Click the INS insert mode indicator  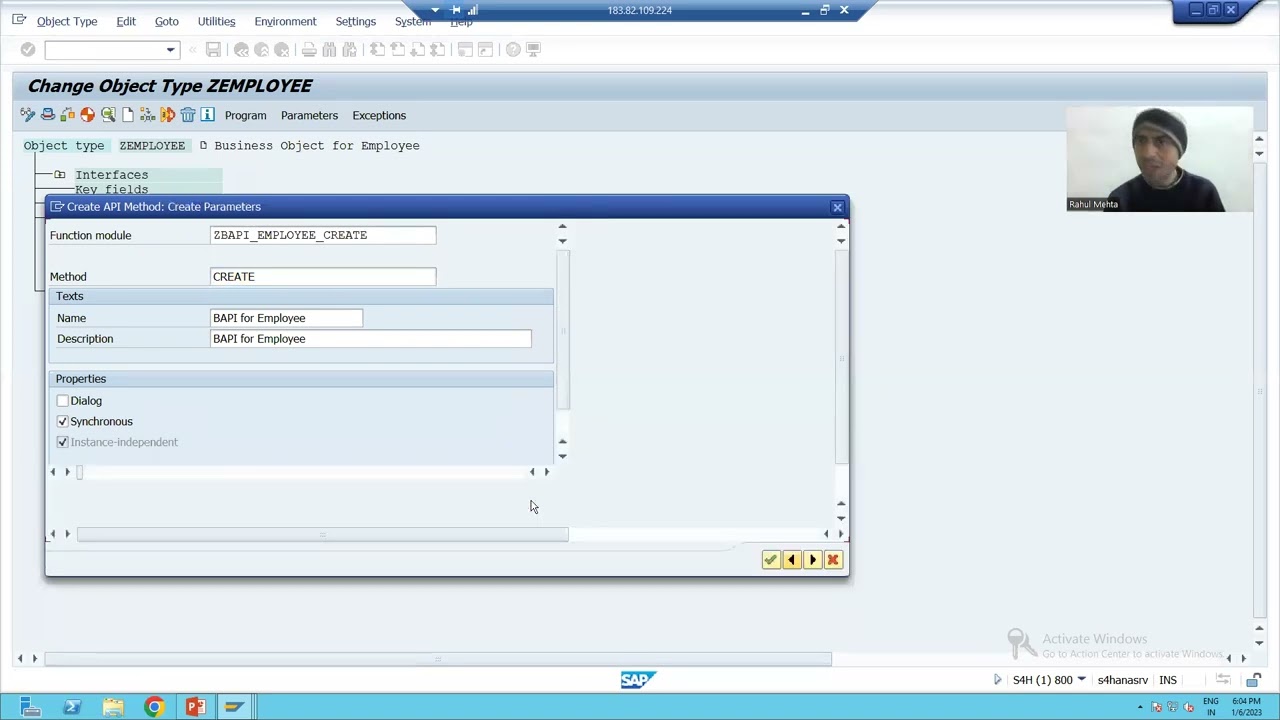point(1168,680)
